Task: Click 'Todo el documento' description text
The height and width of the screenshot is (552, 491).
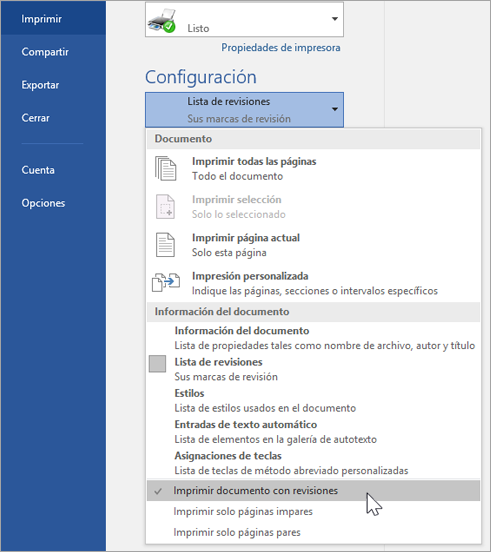Action: [x=237, y=176]
